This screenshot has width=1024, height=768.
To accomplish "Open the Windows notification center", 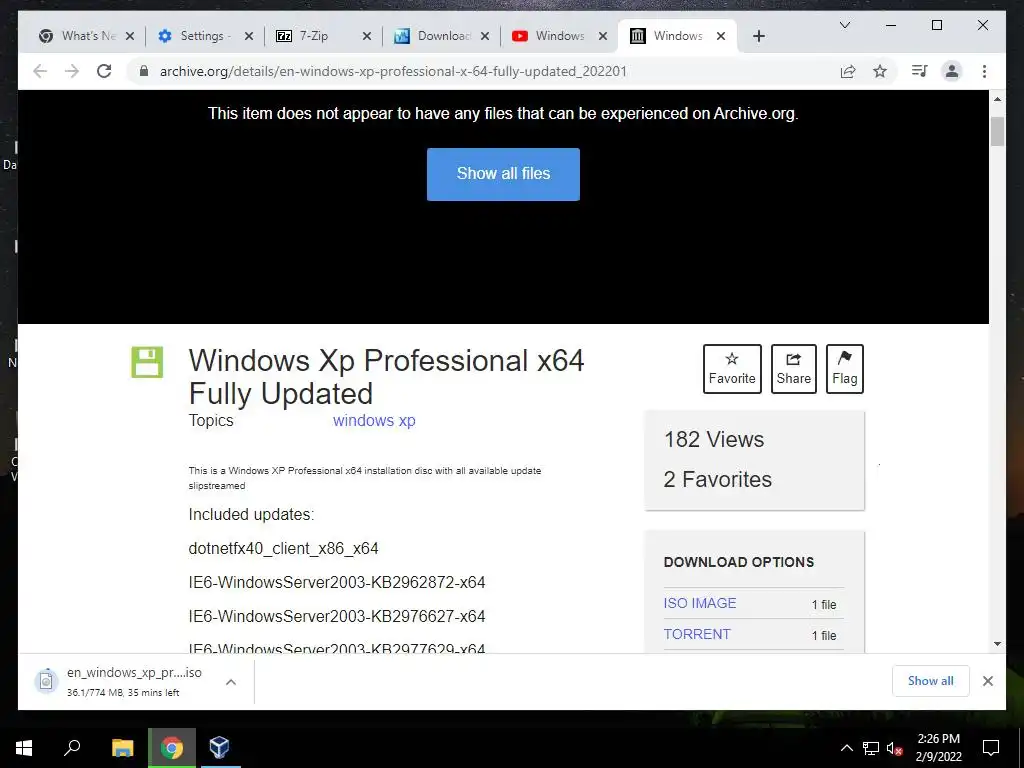I will (991, 748).
